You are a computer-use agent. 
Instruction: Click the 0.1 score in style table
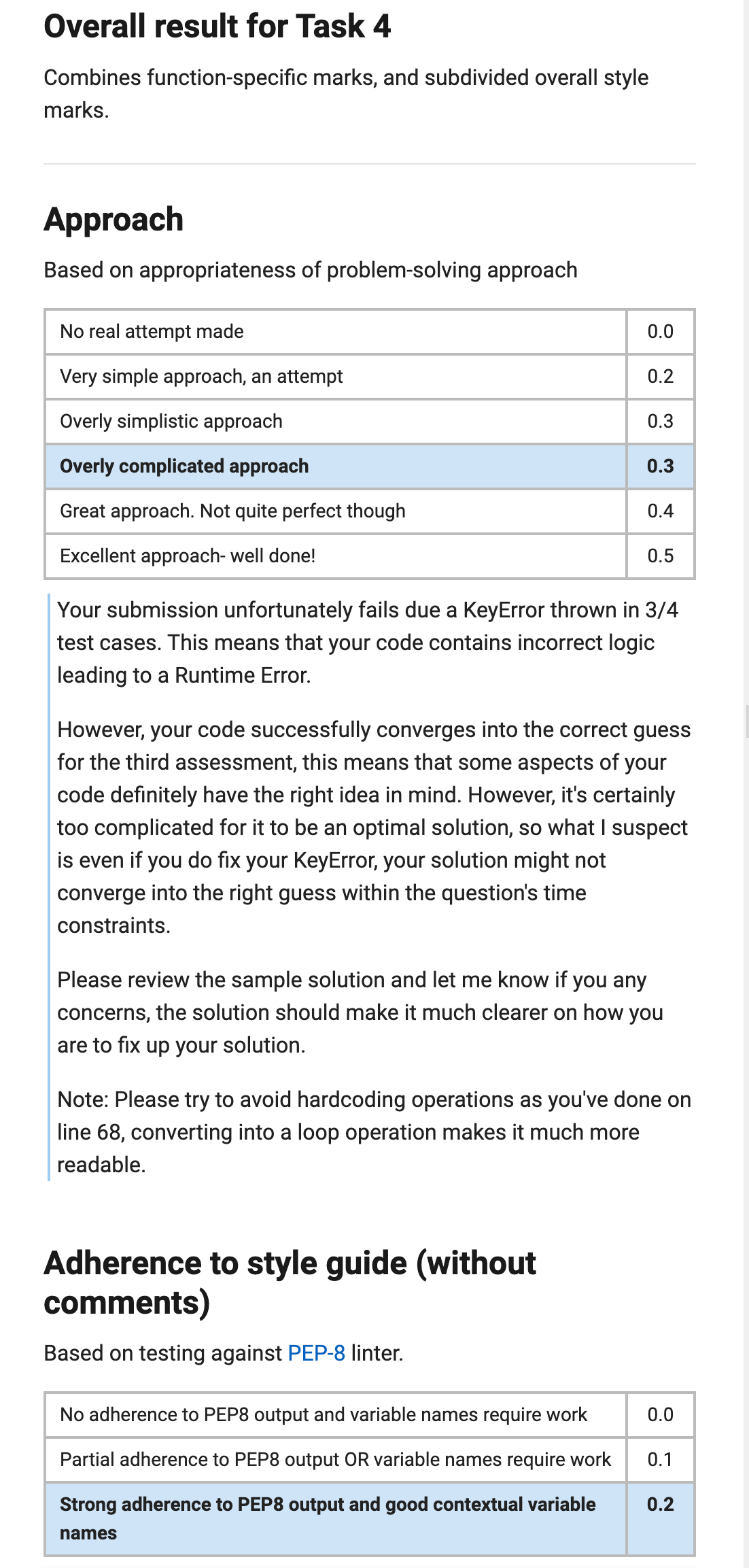pyautogui.click(x=660, y=1460)
